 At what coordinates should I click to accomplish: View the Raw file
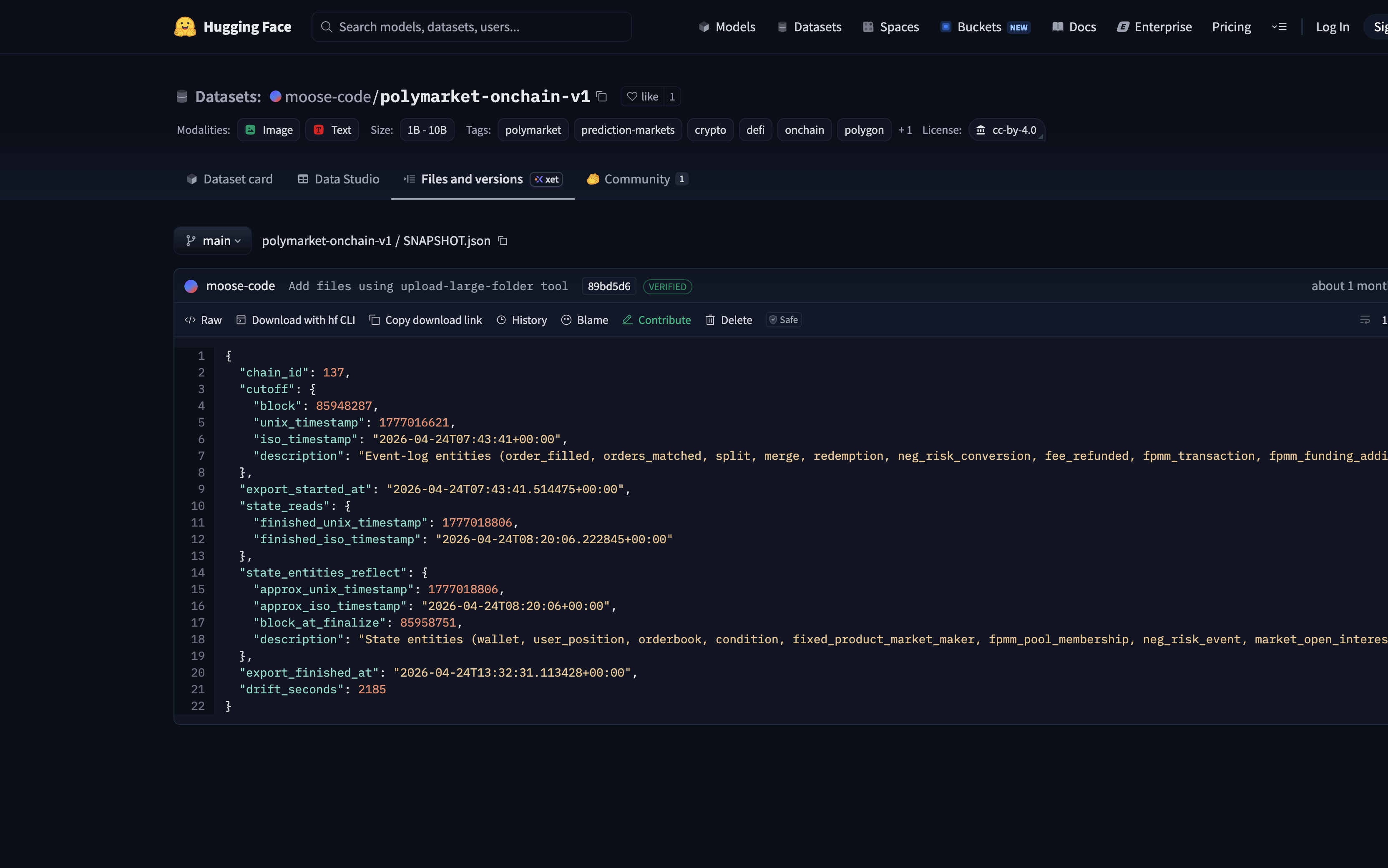pos(203,320)
